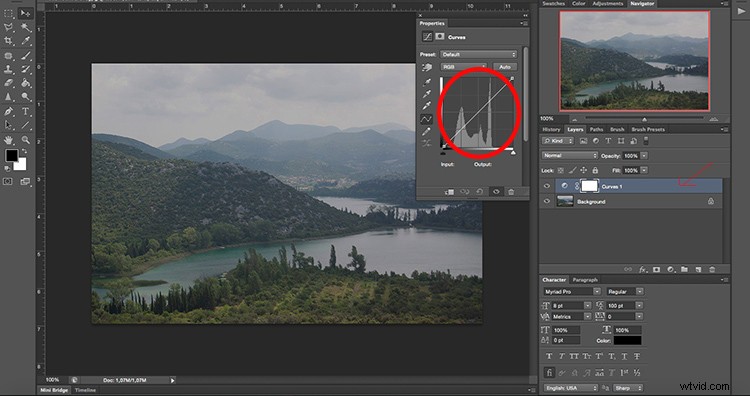Select the Move tool
This screenshot has width=750, height=396.
[26, 13]
